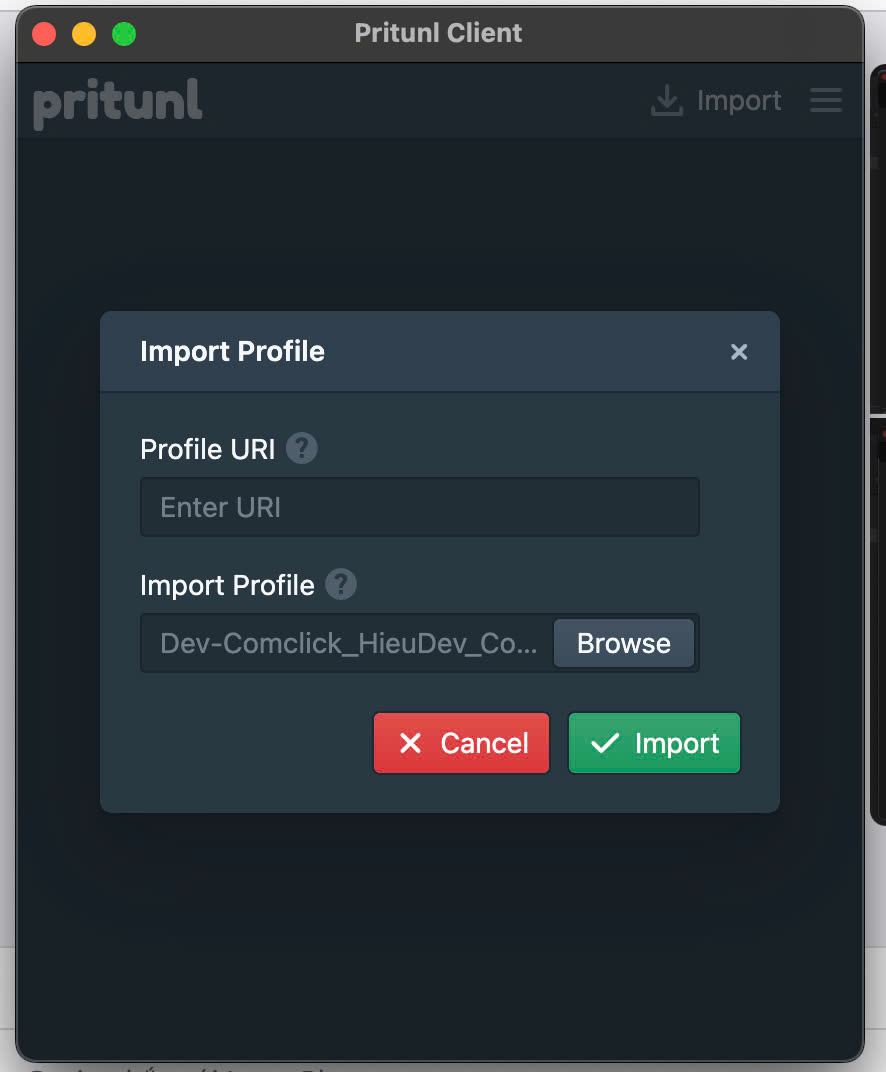Screen dimensions: 886x1072
Task: Show help for the Profile URI field
Action: point(301,448)
